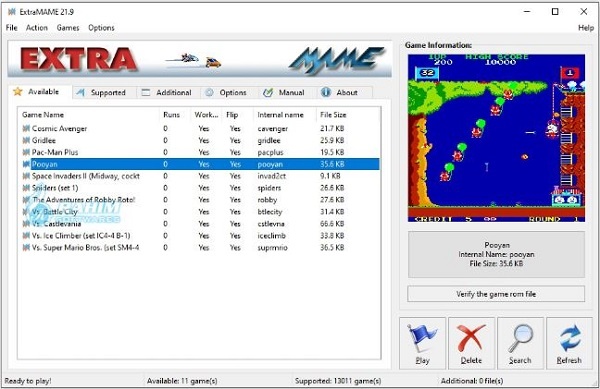Sort list by File Size column header

tap(333, 115)
